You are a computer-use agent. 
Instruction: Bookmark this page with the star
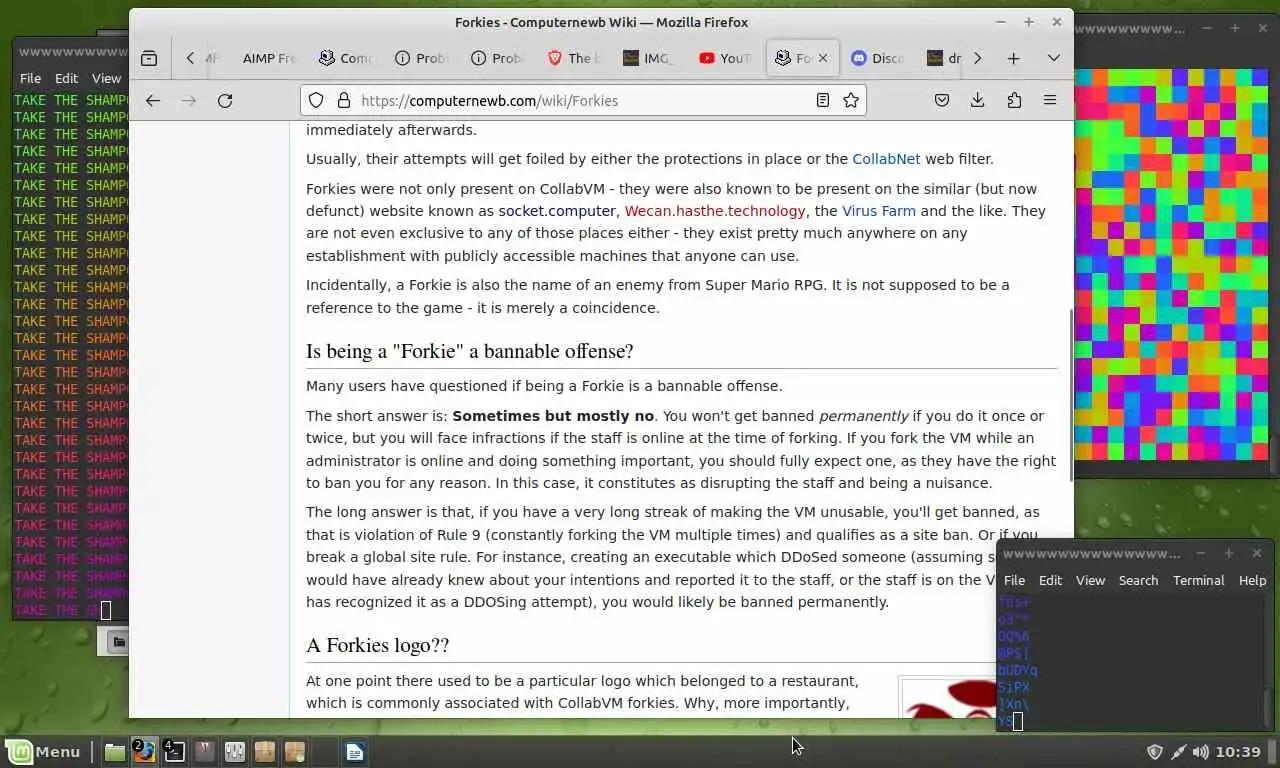pyautogui.click(x=851, y=100)
